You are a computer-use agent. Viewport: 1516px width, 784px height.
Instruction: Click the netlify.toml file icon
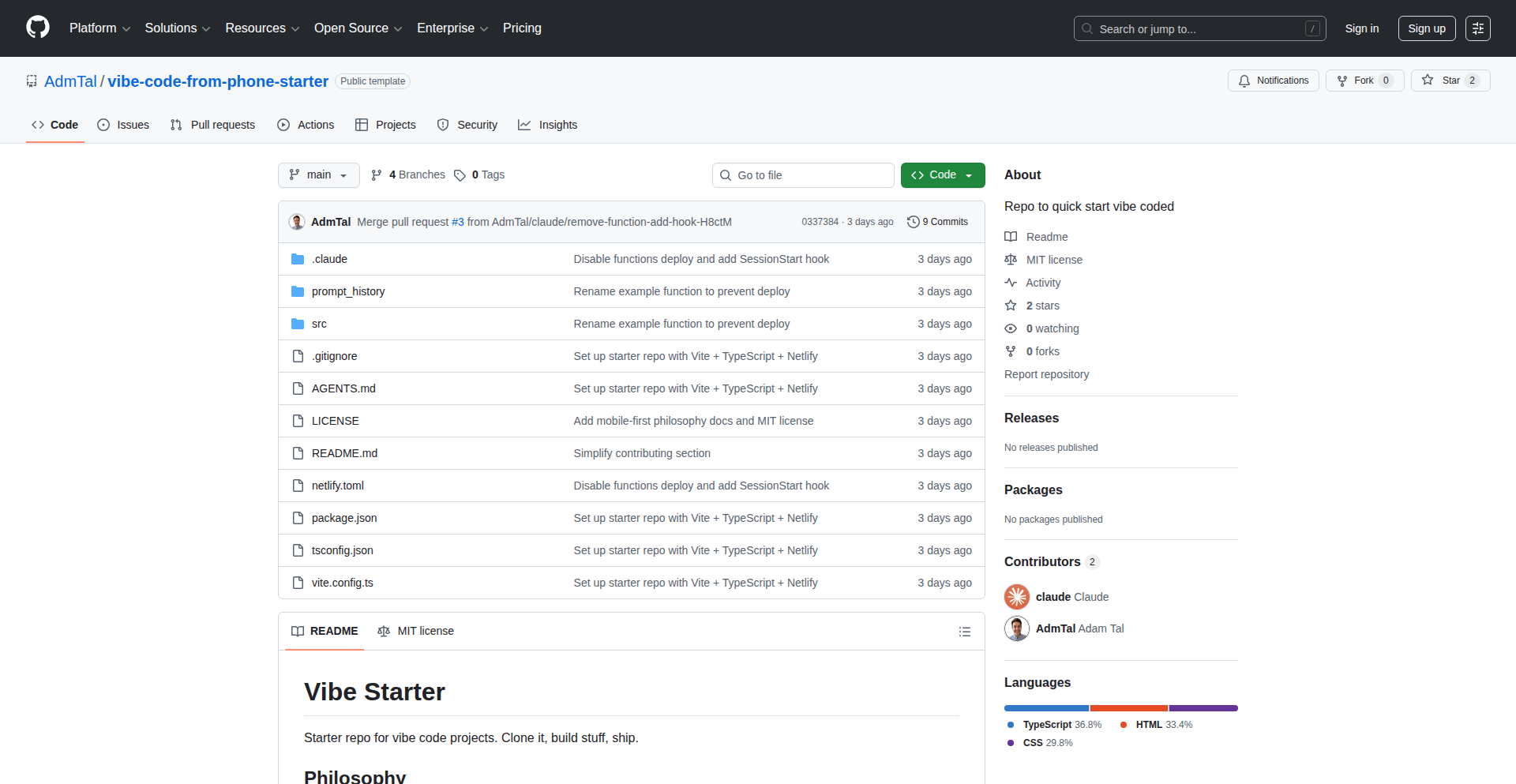(298, 486)
